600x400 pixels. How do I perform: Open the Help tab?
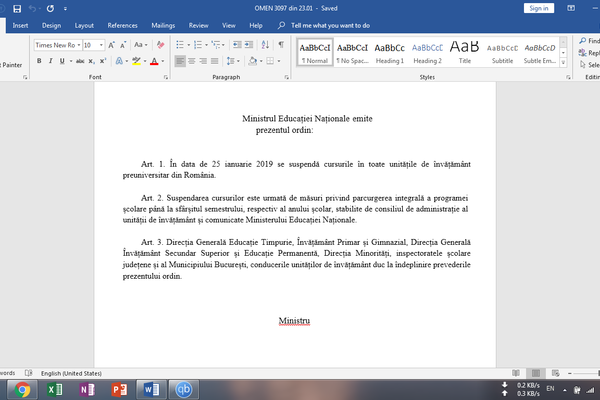coord(256,26)
